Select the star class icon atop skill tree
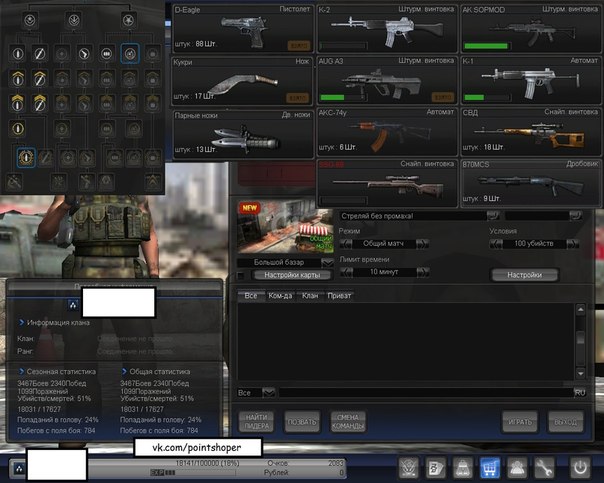This screenshot has height=483, width=604. pyautogui.click(x=128, y=20)
